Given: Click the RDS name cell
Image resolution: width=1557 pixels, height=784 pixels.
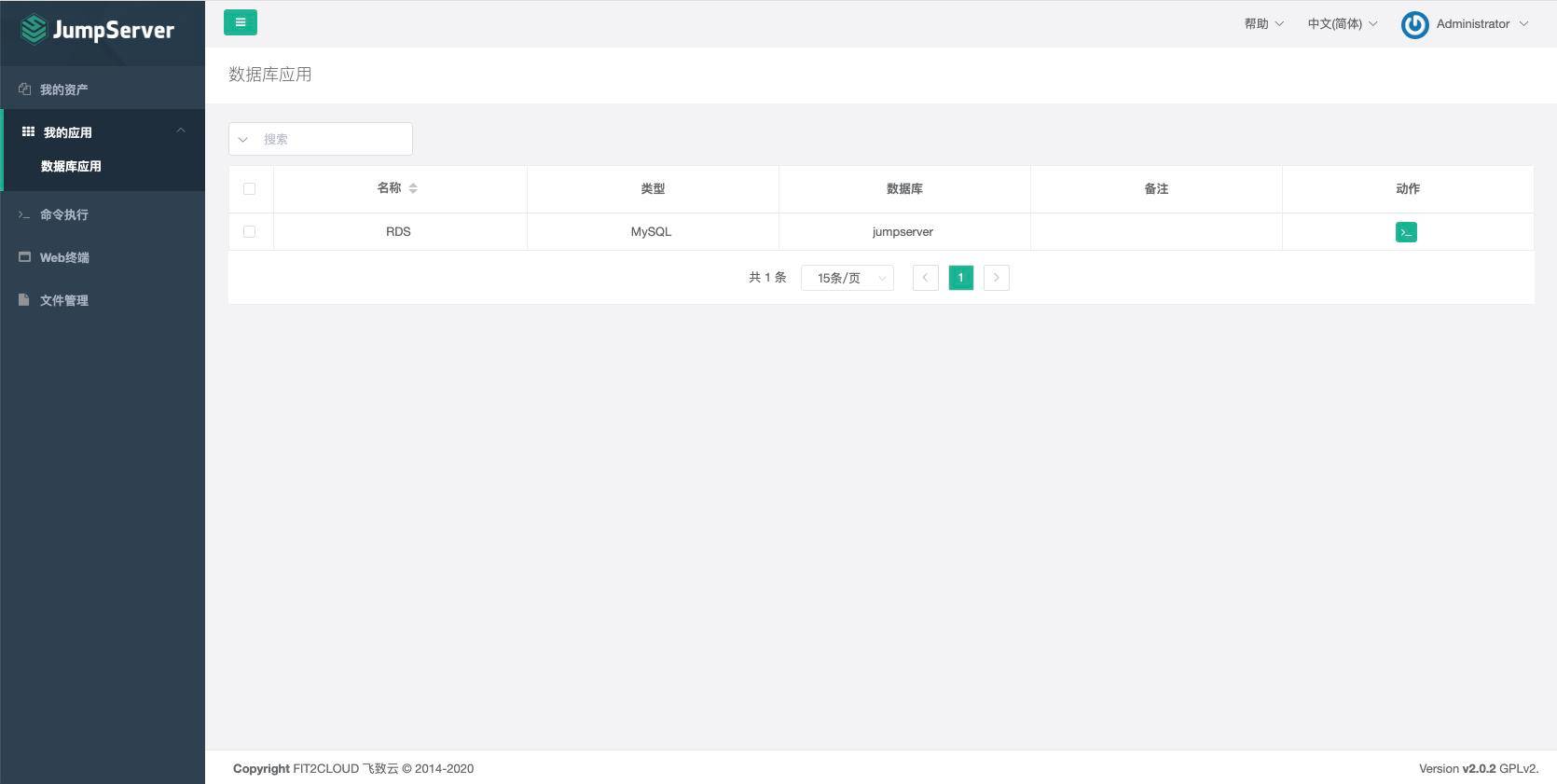Looking at the screenshot, I should [398, 232].
